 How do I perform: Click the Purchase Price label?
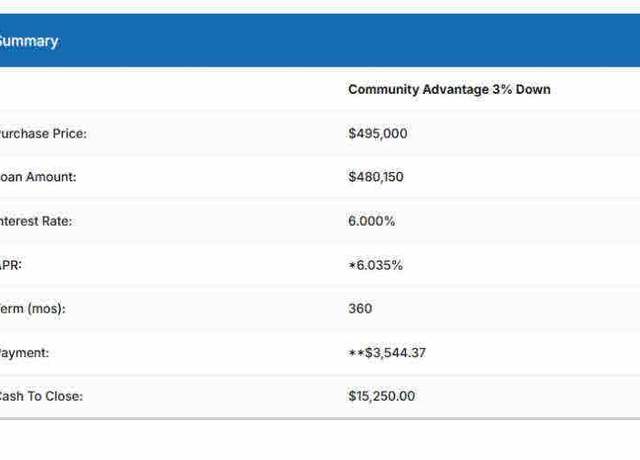43,134
